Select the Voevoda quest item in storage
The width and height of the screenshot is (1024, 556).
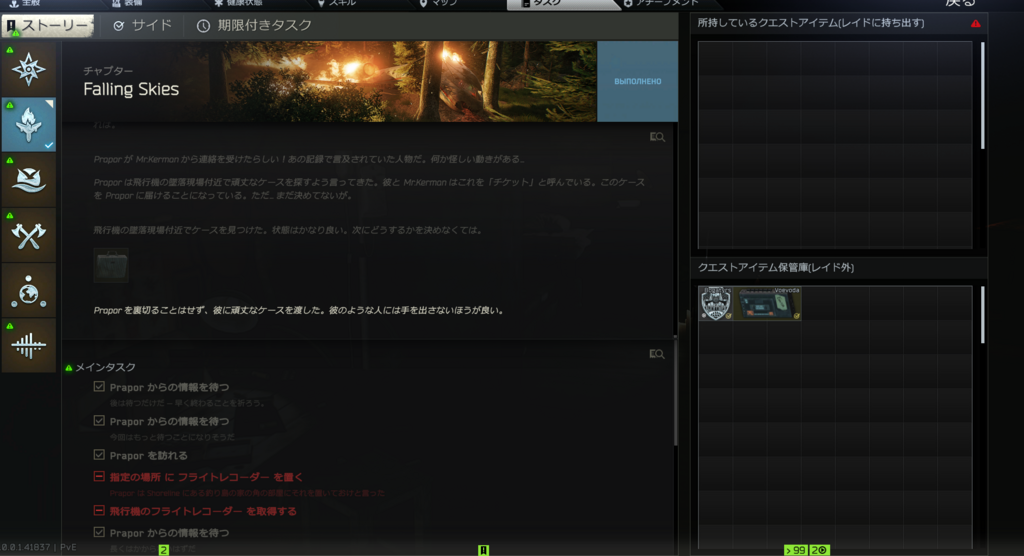770,304
